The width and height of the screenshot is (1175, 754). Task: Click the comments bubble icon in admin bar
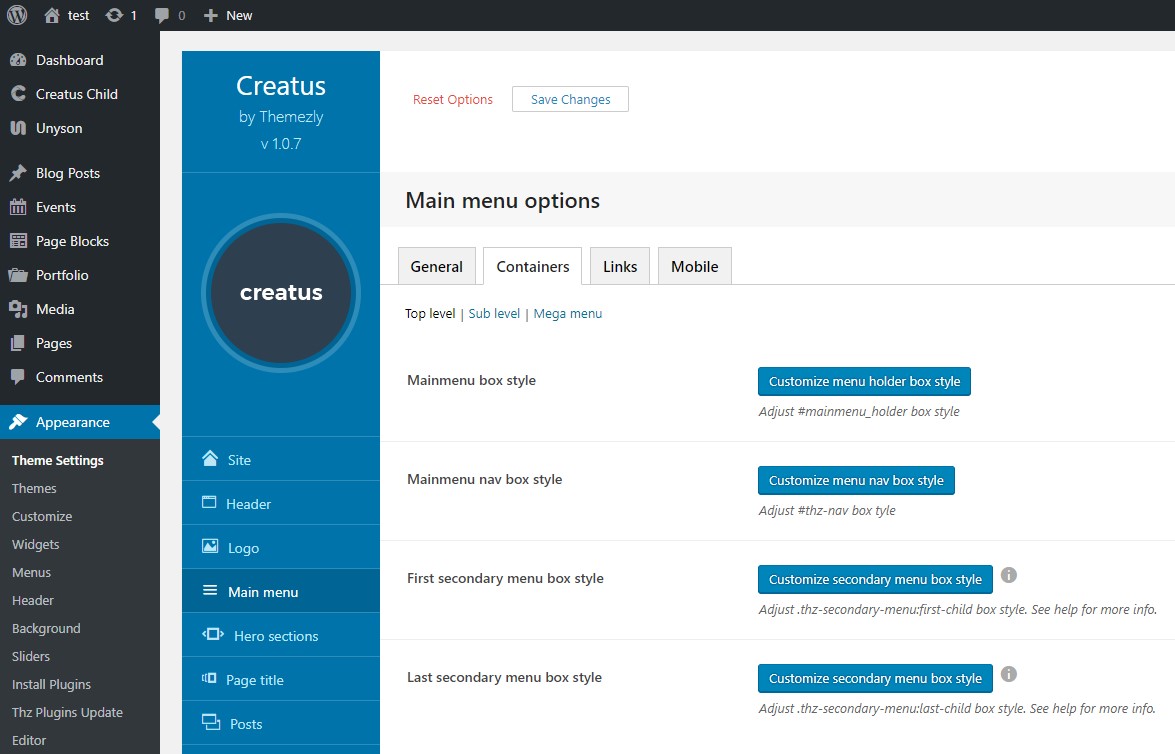click(x=162, y=16)
